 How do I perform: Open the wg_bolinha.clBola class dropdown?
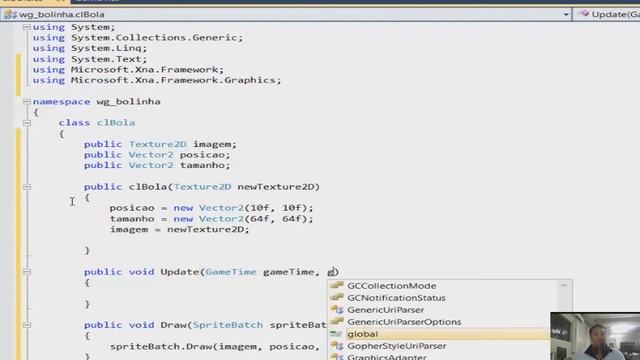[566, 15]
